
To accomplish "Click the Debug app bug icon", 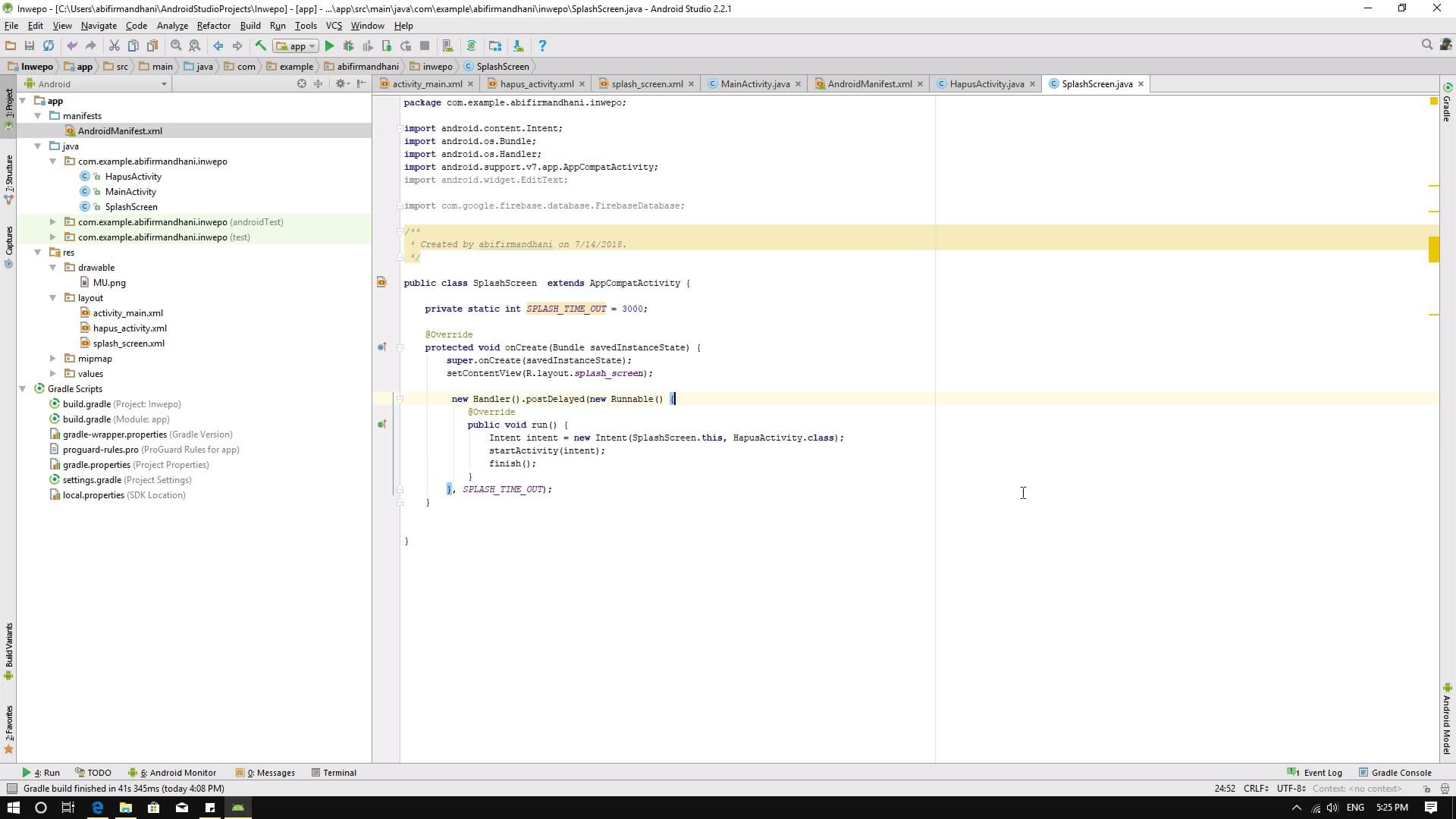I will point(348,46).
